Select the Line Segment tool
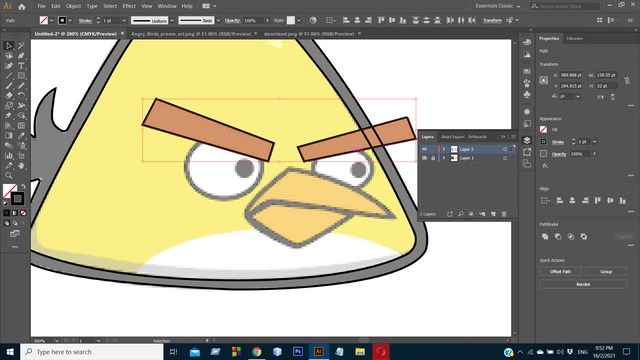The height and width of the screenshot is (360, 640). (9, 76)
